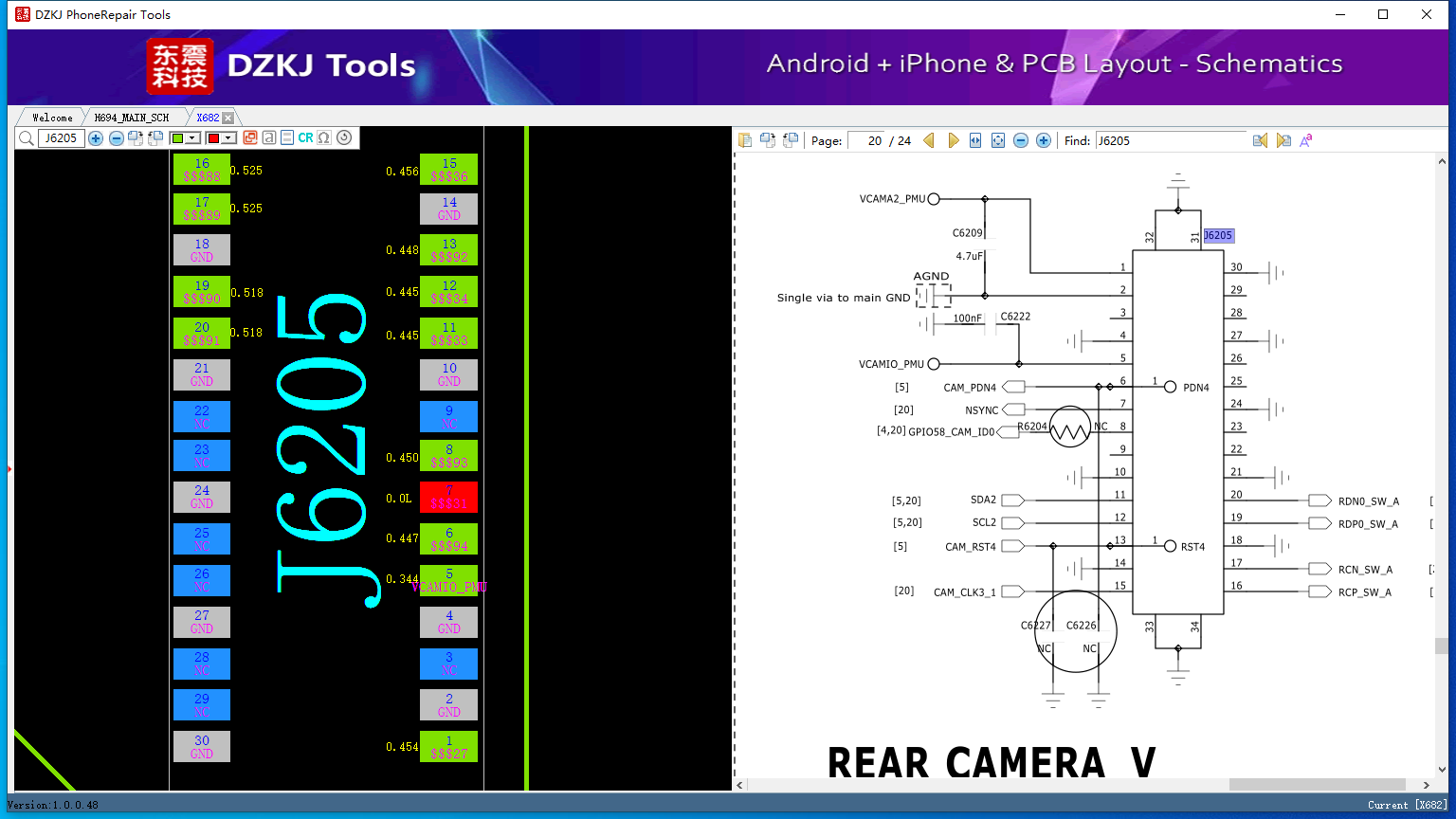The height and width of the screenshot is (819, 1456).
Task: Toggle the Omega resistance display icon
Action: click(324, 137)
